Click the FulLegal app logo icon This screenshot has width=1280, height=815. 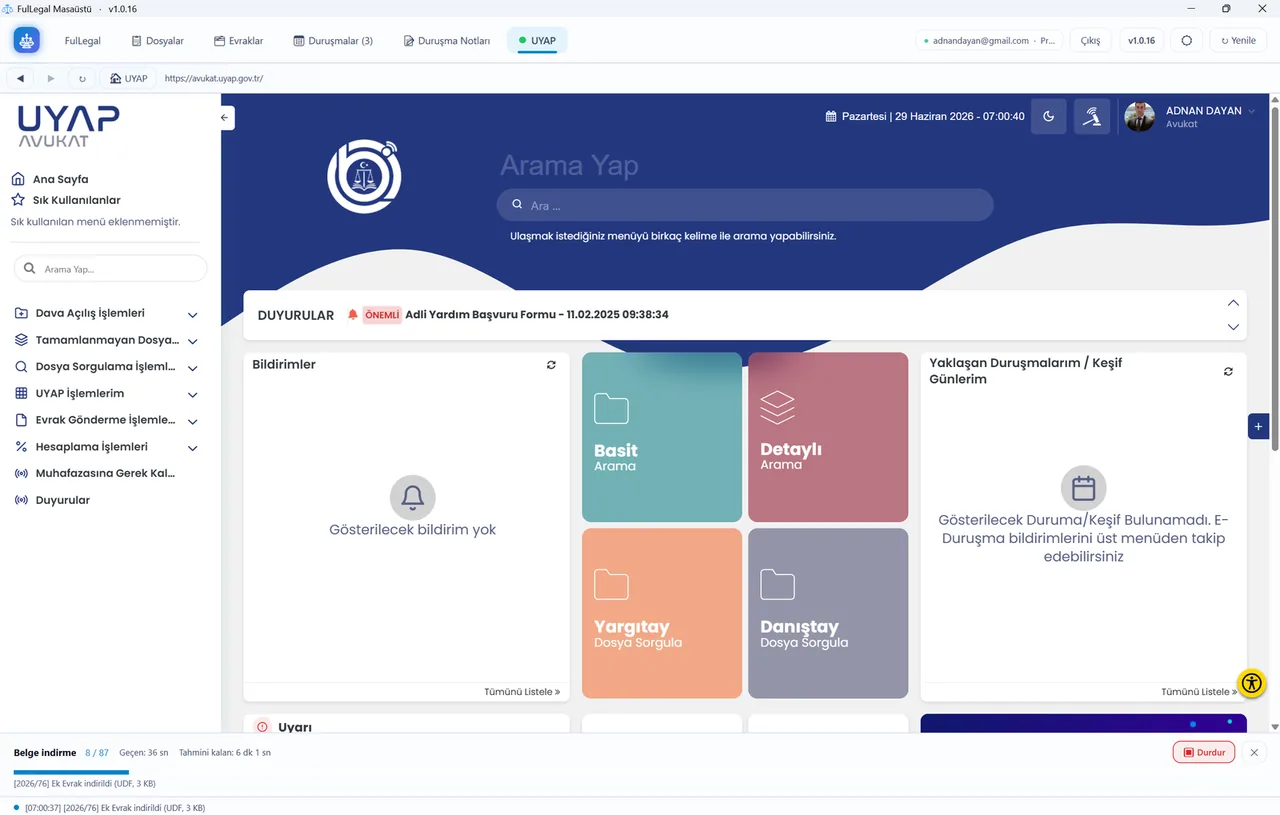pos(27,41)
